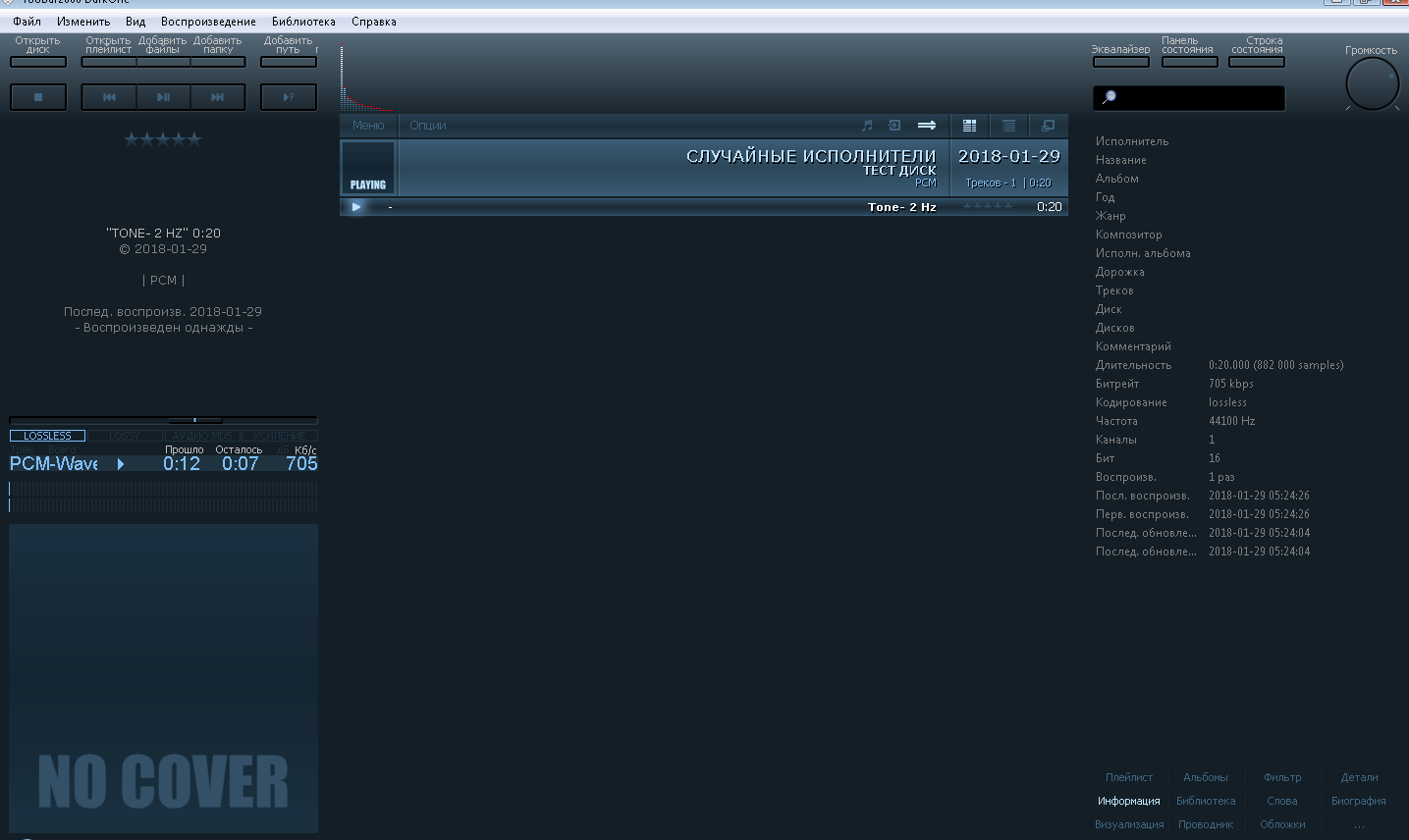Switch to the Проводник tab
Image resolution: width=1409 pixels, height=840 pixels.
(1206, 824)
